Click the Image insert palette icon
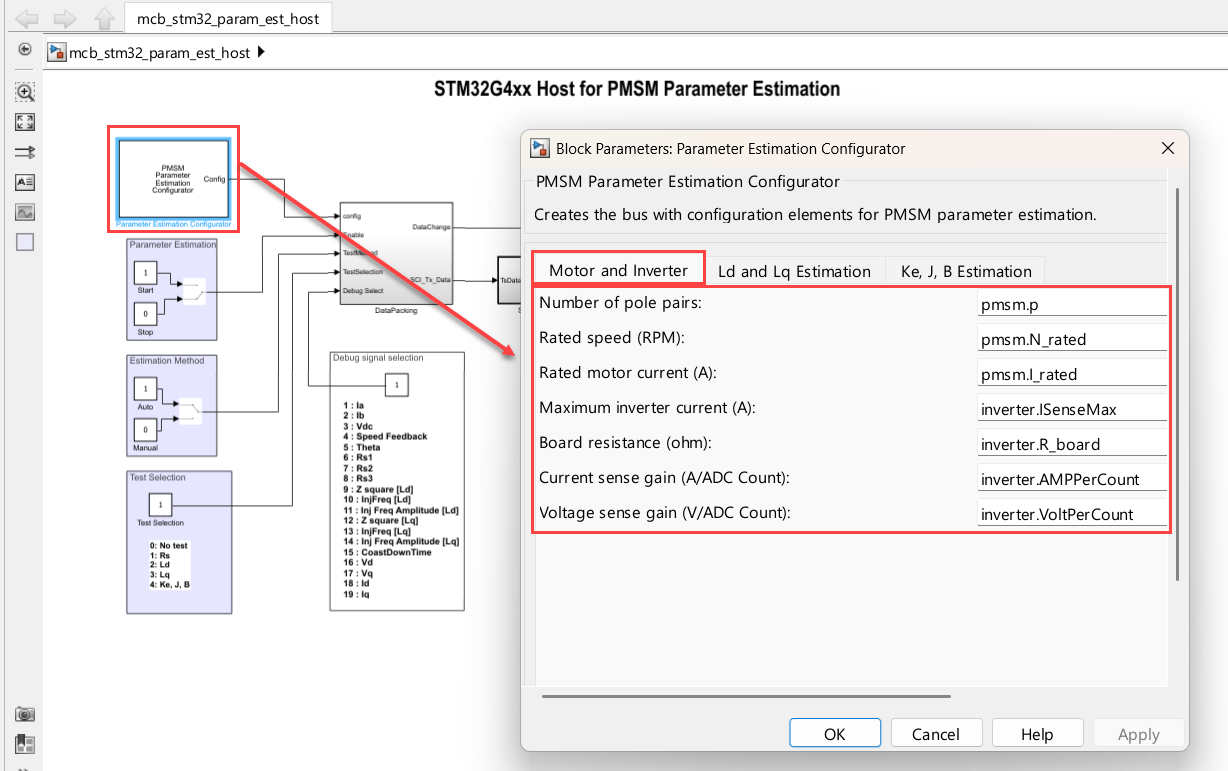This screenshot has width=1228, height=771. 25,212
